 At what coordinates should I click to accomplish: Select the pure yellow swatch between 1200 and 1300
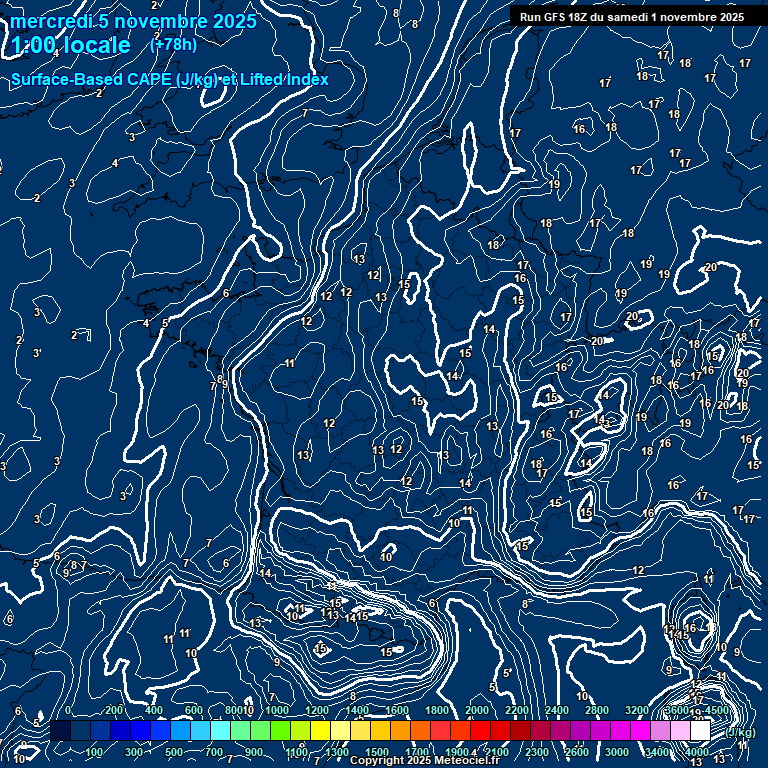coord(320,730)
